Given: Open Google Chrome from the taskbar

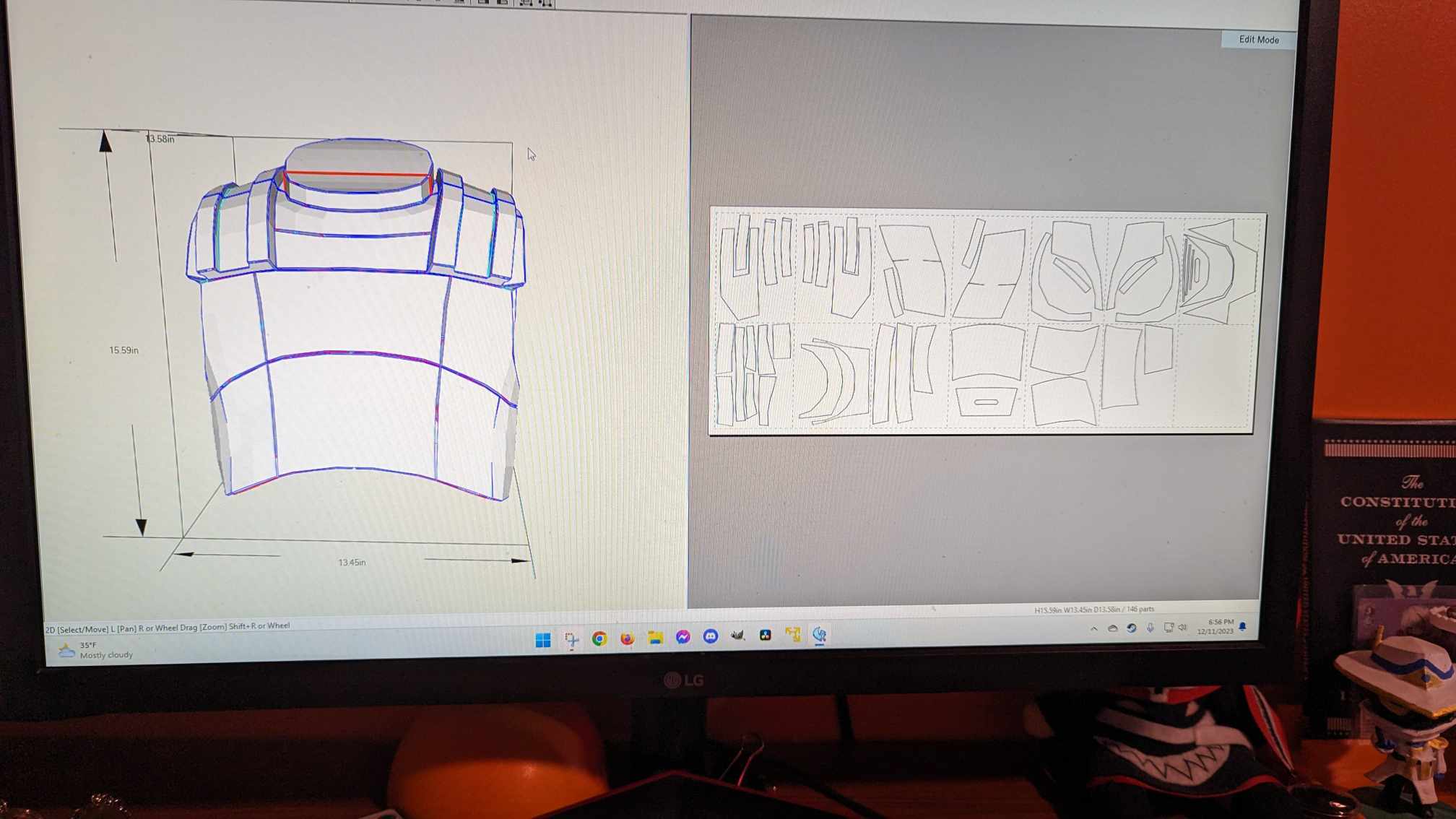Looking at the screenshot, I should (x=599, y=638).
